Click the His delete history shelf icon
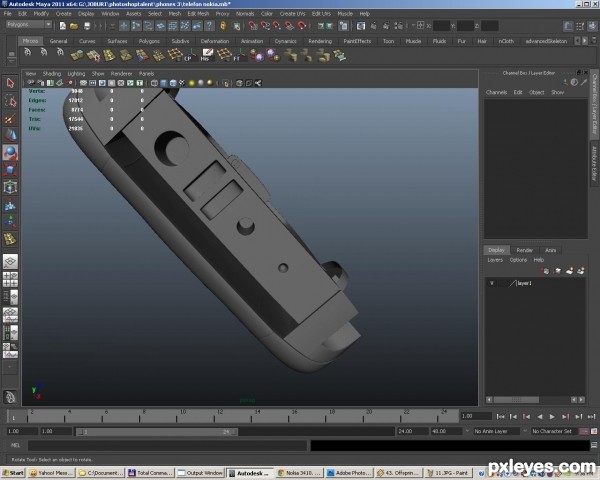Image resolution: width=600 pixels, height=480 pixels. point(207,55)
